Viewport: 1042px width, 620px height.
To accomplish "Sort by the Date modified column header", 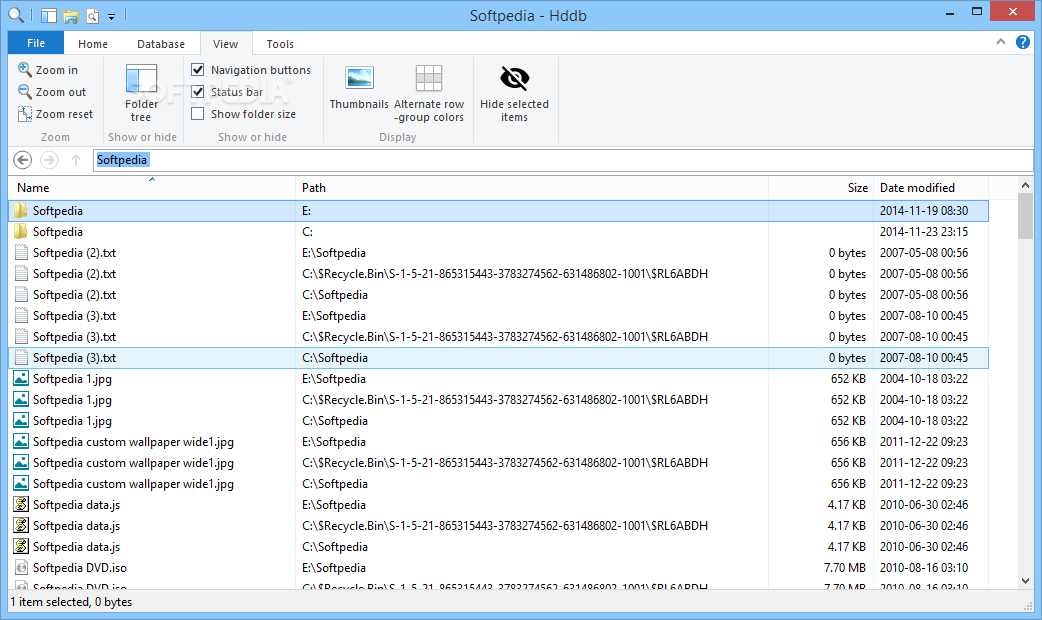I will pos(930,188).
